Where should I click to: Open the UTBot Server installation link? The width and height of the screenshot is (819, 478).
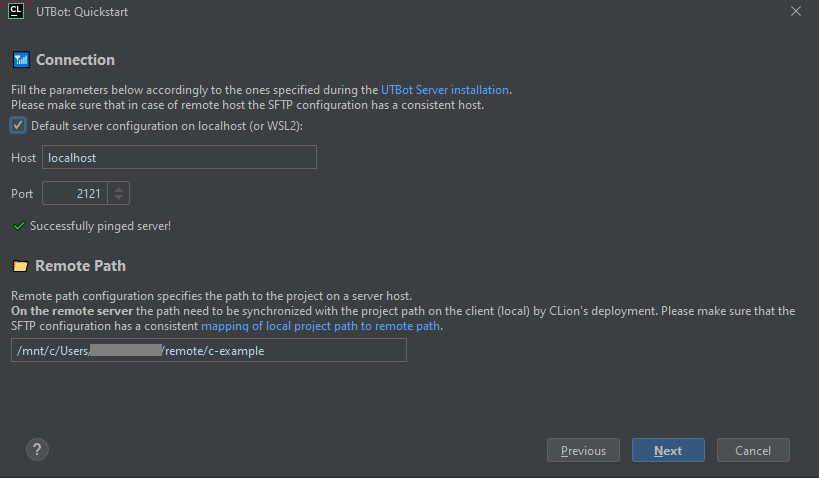click(444, 90)
